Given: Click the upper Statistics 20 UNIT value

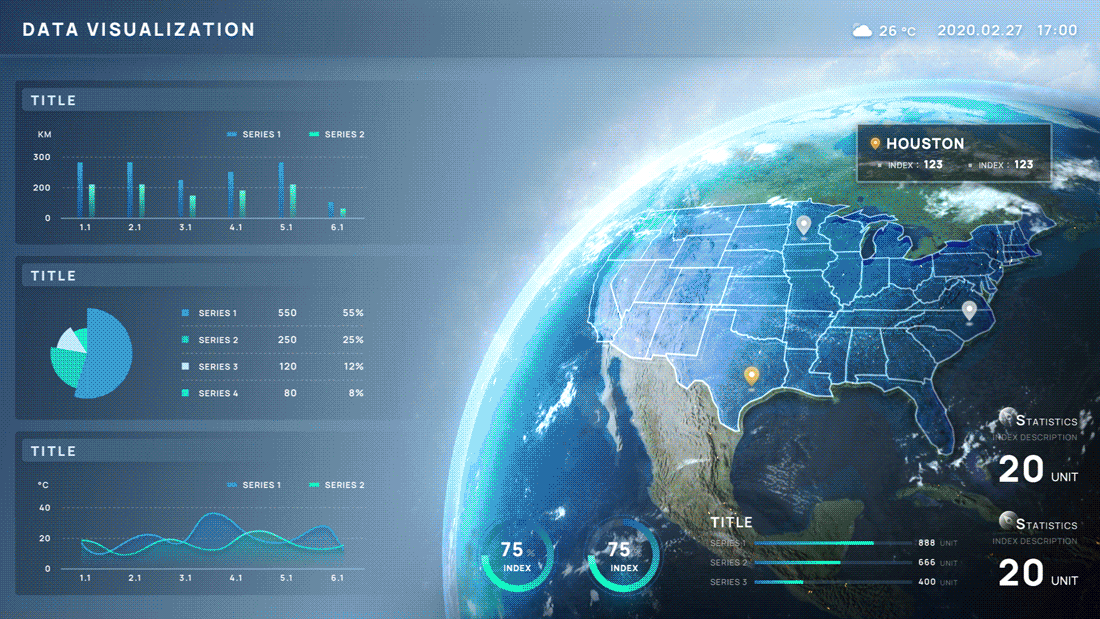Looking at the screenshot, I should (x=1038, y=470).
